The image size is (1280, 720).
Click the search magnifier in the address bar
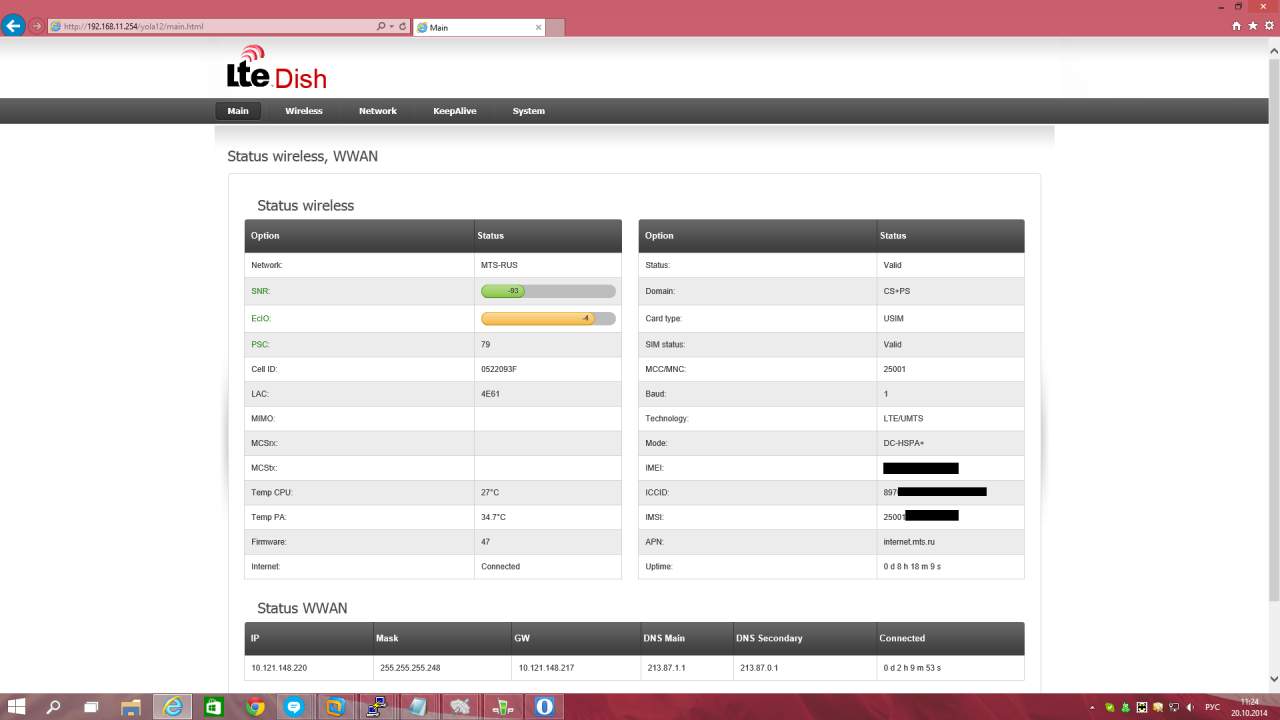pyautogui.click(x=381, y=26)
